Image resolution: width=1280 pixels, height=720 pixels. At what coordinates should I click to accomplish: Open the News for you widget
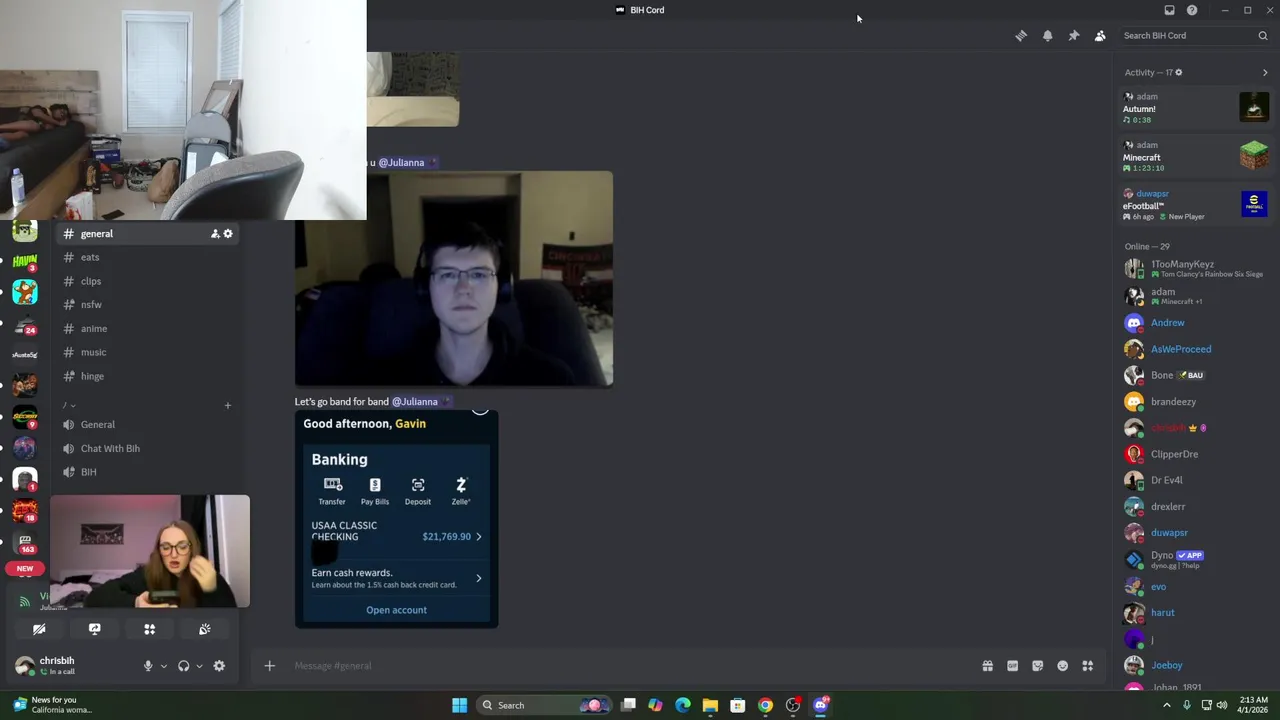pyautogui.click(x=50, y=705)
